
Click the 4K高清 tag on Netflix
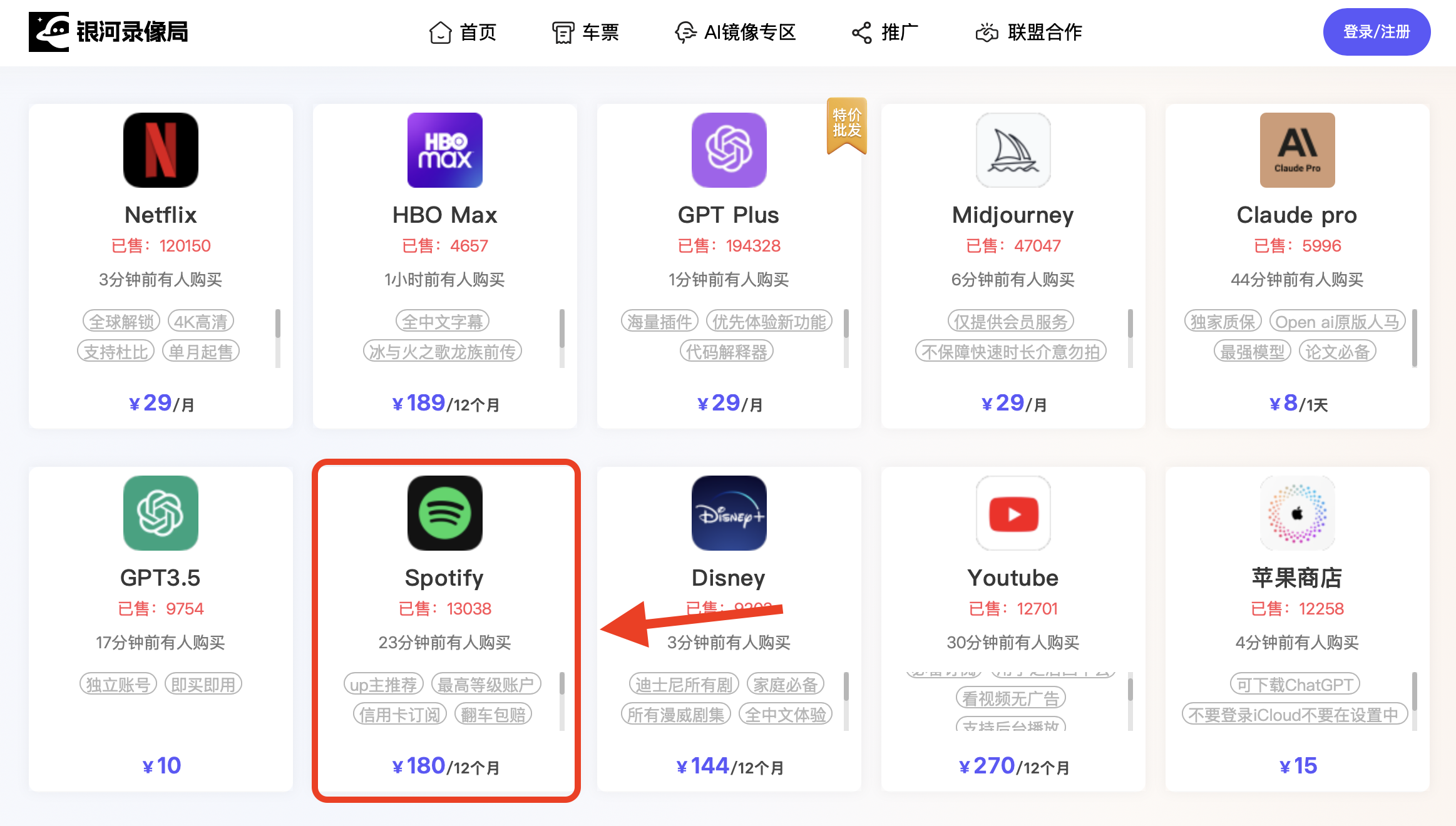click(x=200, y=322)
